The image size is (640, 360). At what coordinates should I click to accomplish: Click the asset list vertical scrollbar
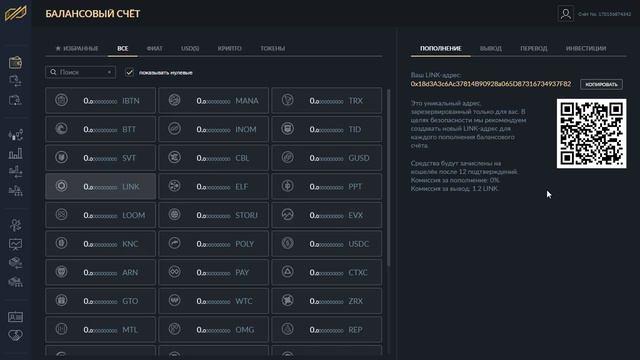388,178
